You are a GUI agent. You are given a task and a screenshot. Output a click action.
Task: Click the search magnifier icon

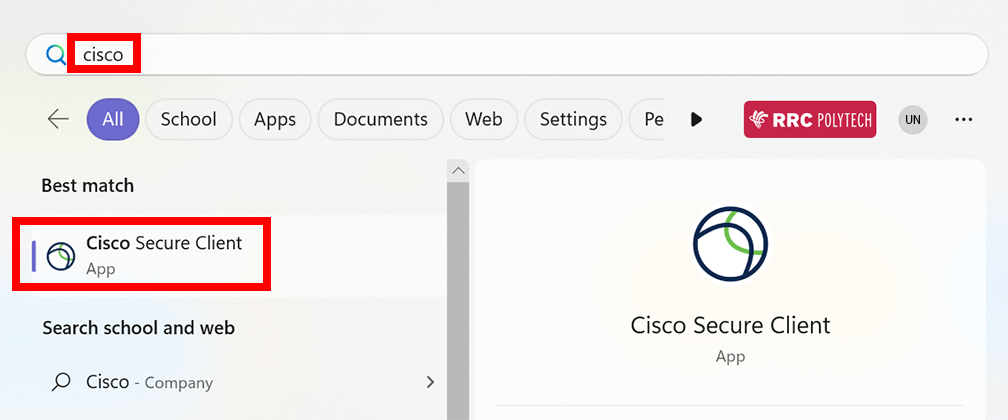[x=57, y=55]
